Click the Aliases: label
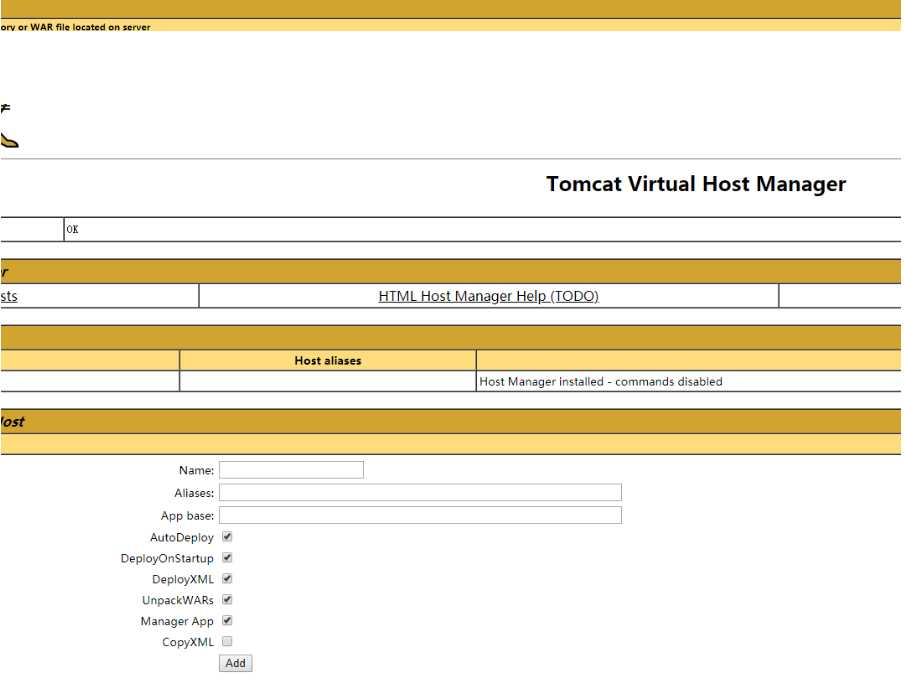The height and width of the screenshot is (683, 905). pos(194,493)
